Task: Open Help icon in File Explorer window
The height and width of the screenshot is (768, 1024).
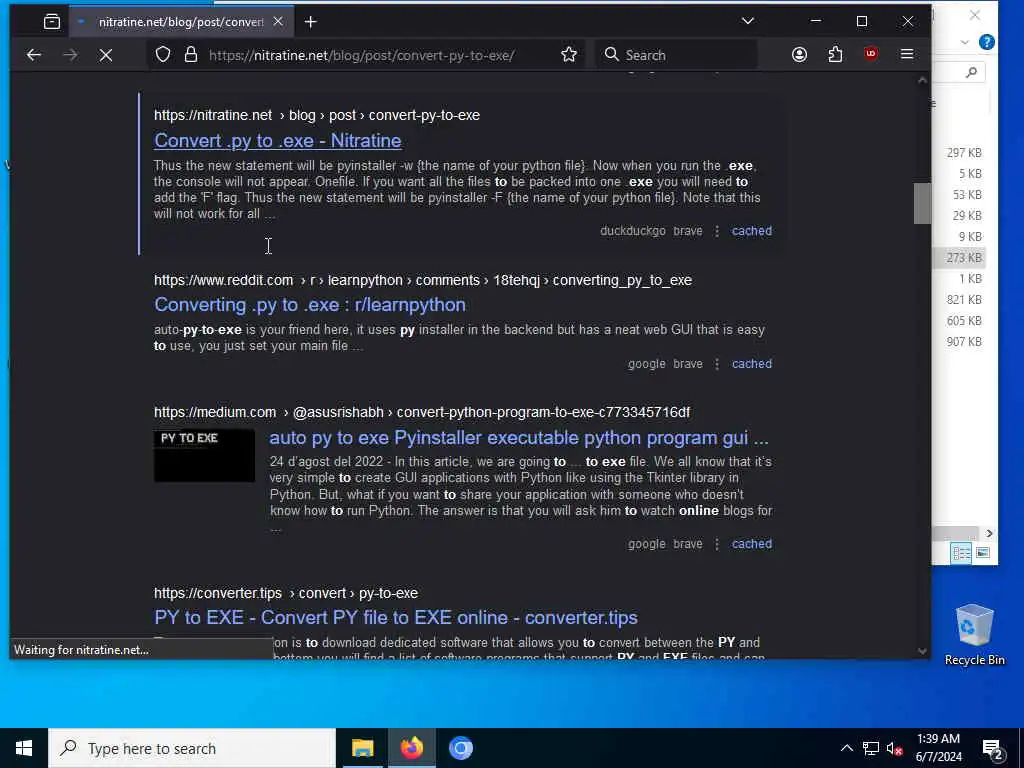Action: [987, 42]
